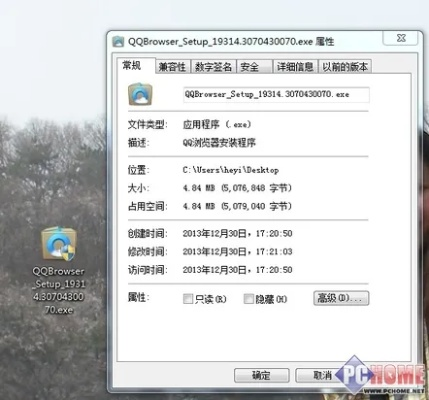Click the QQBrowser icon in properties title bar
The height and width of the screenshot is (400, 429).
(x=118, y=42)
